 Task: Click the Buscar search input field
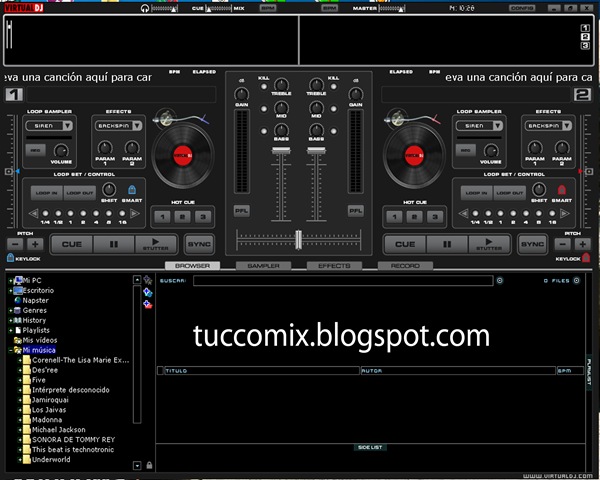click(343, 281)
